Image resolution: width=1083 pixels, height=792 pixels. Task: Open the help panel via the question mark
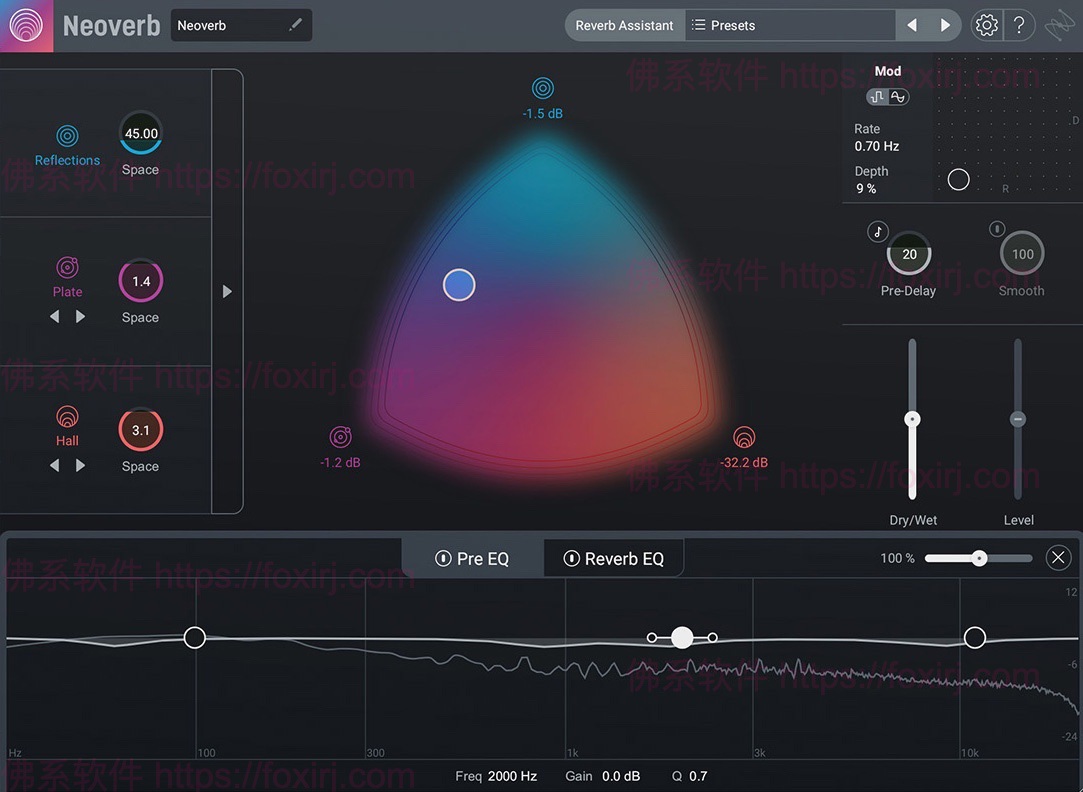[x=1019, y=24]
